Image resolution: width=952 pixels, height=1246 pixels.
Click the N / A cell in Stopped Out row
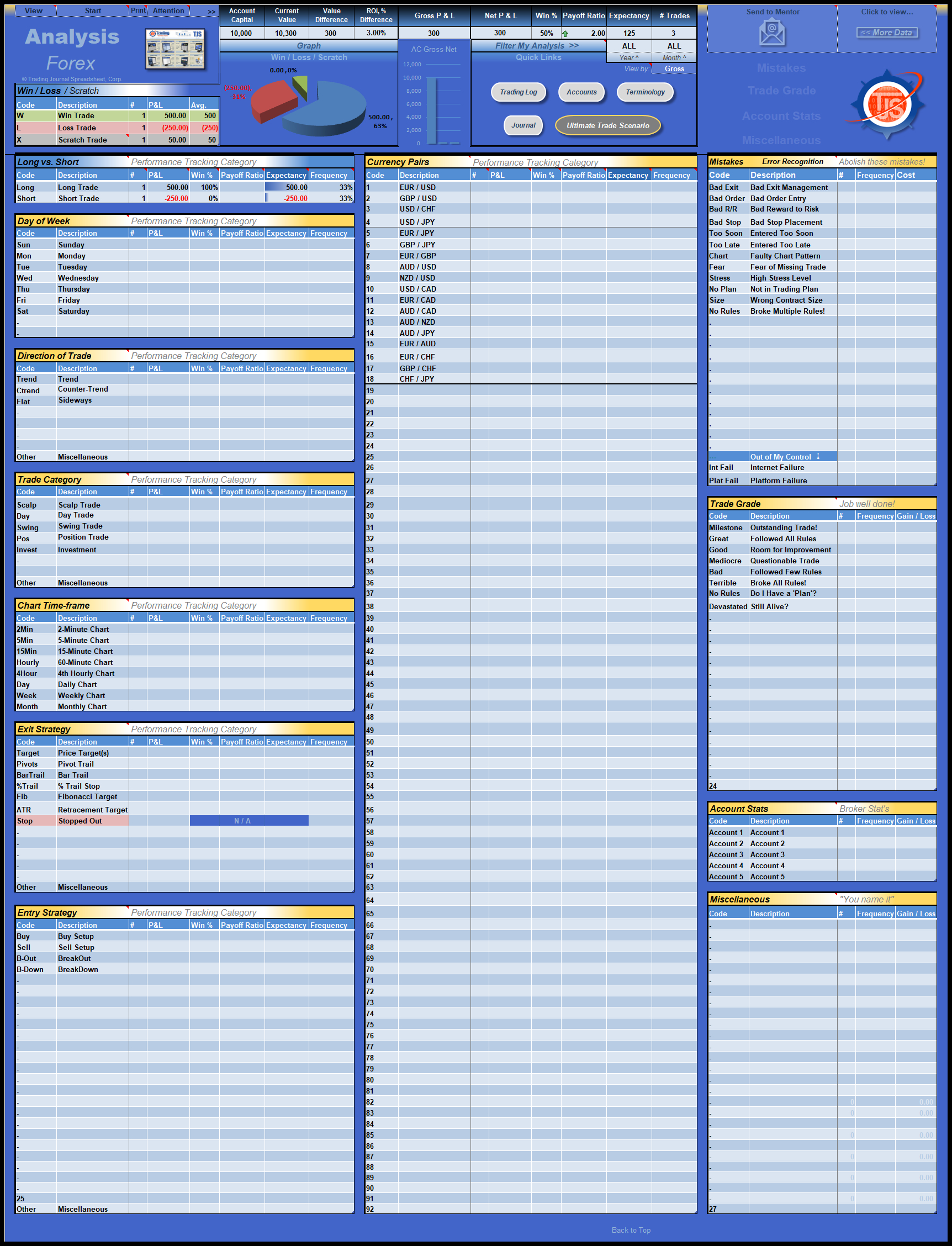(248, 821)
